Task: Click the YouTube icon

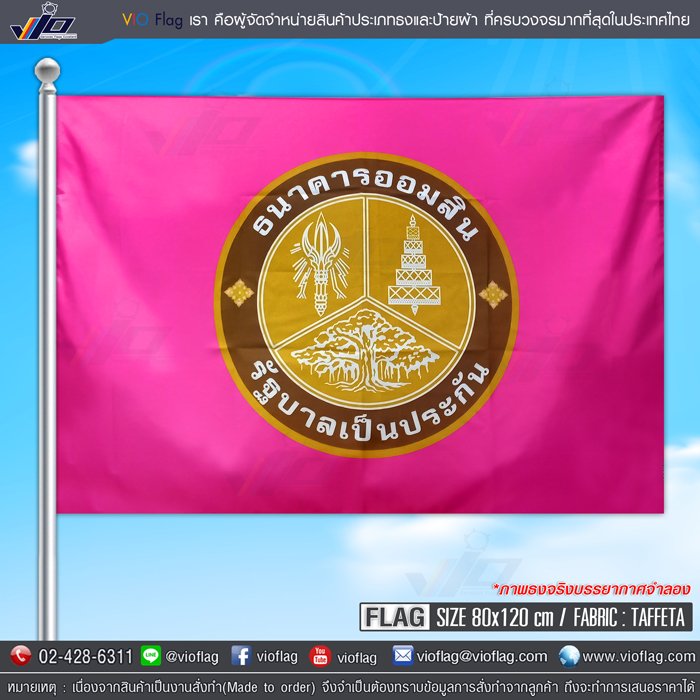Action: tap(320, 656)
